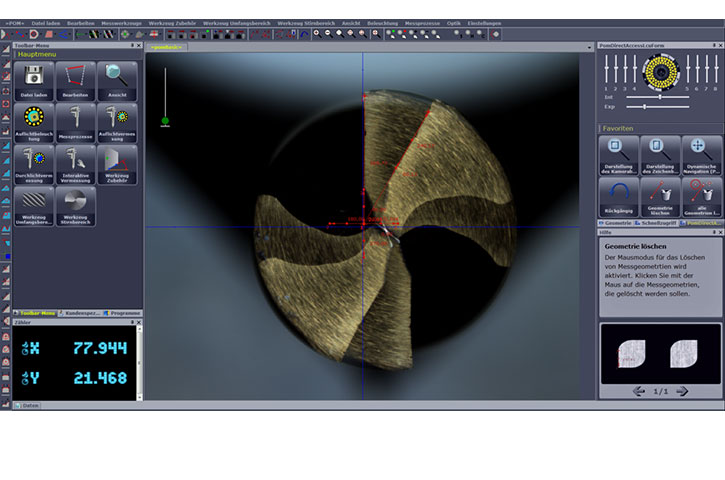Click the help preview thumbnail image
This screenshot has height=480, width=725.
coord(660,352)
